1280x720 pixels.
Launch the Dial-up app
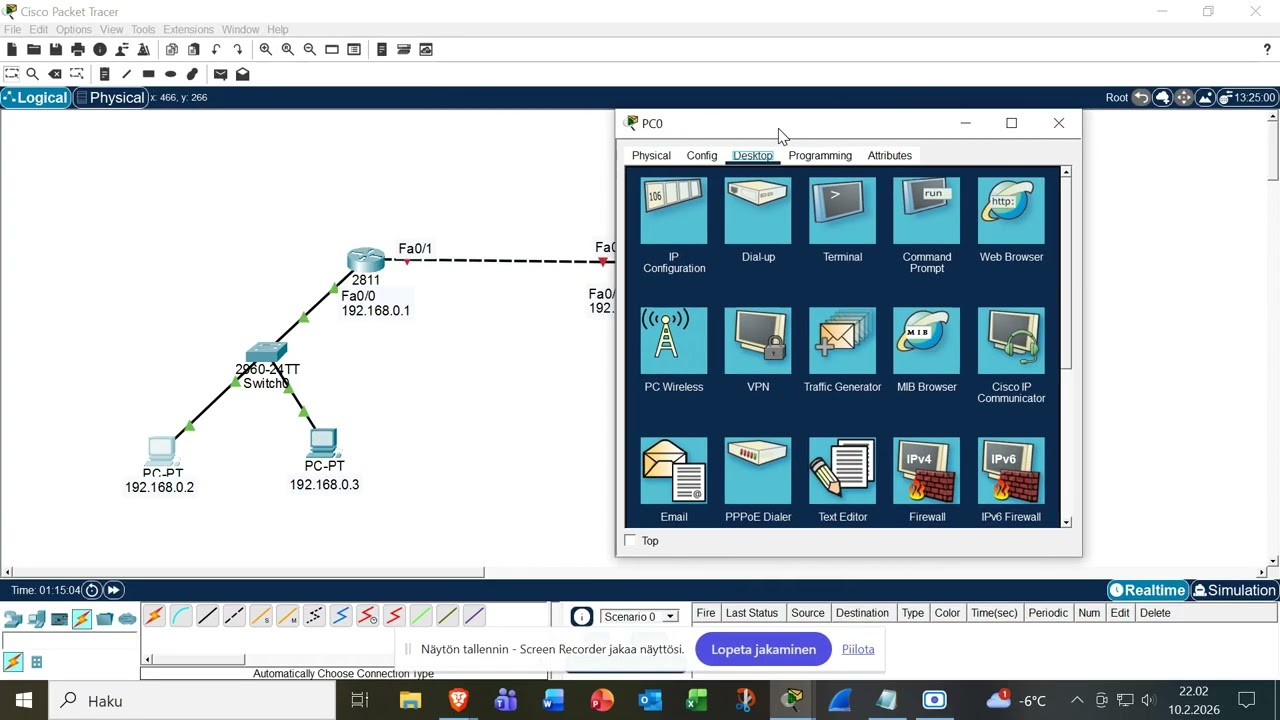(758, 221)
